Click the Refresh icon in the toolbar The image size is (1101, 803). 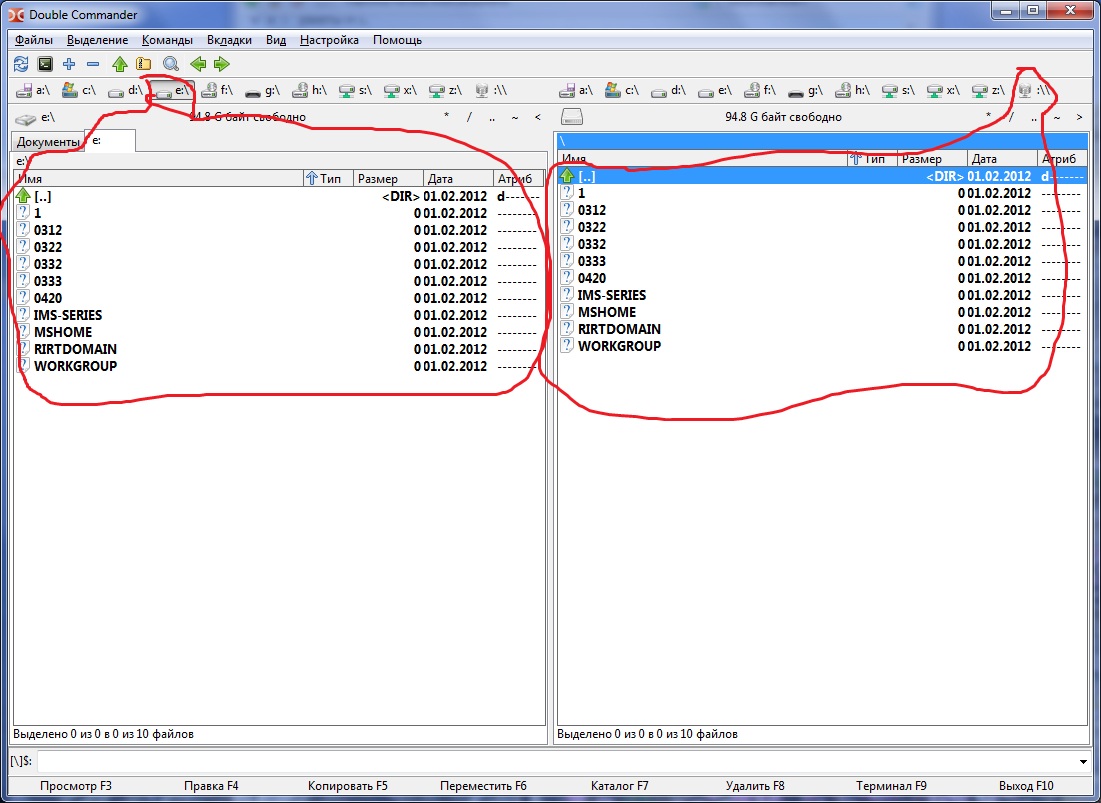[21, 64]
